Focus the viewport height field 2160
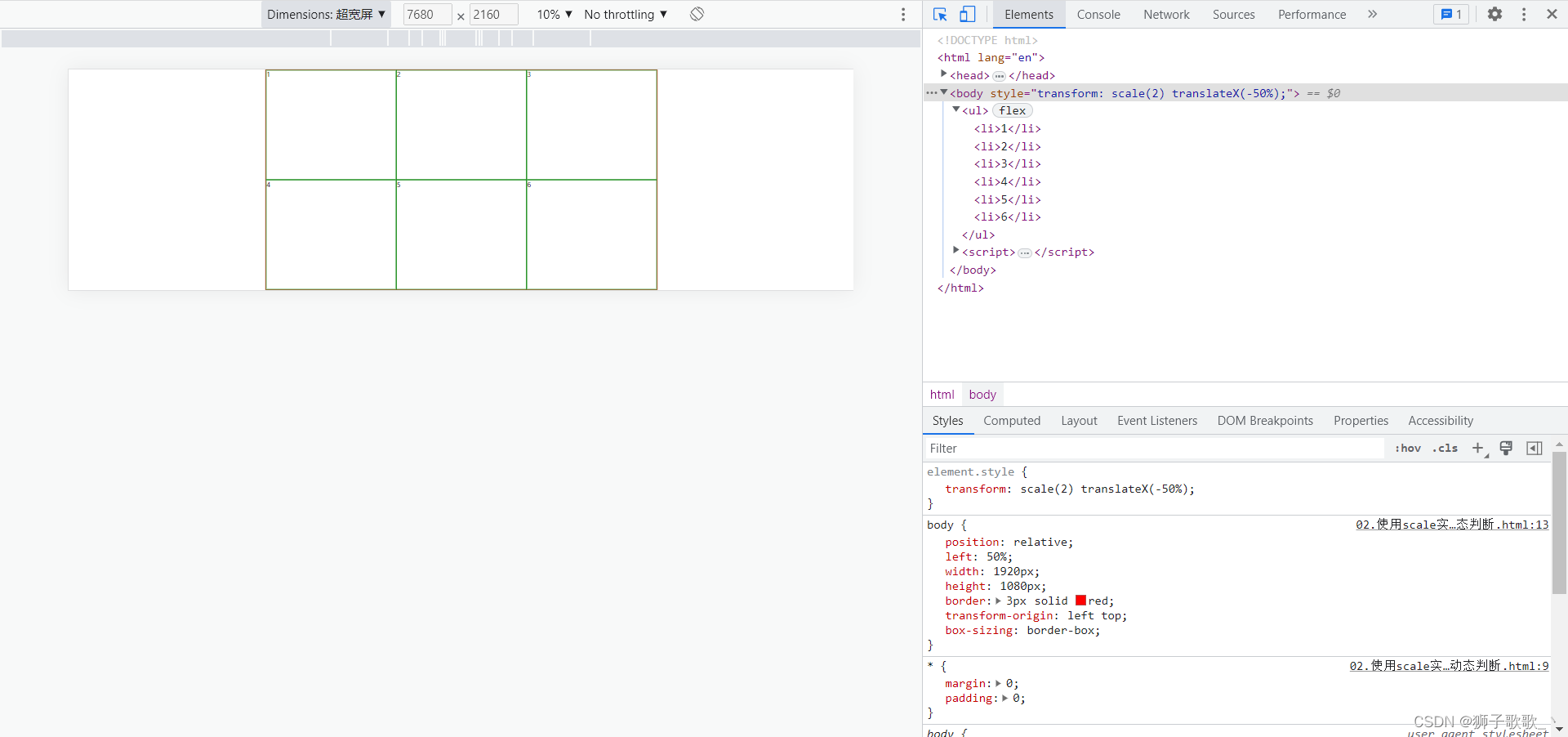1568x737 pixels. coord(493,15)
